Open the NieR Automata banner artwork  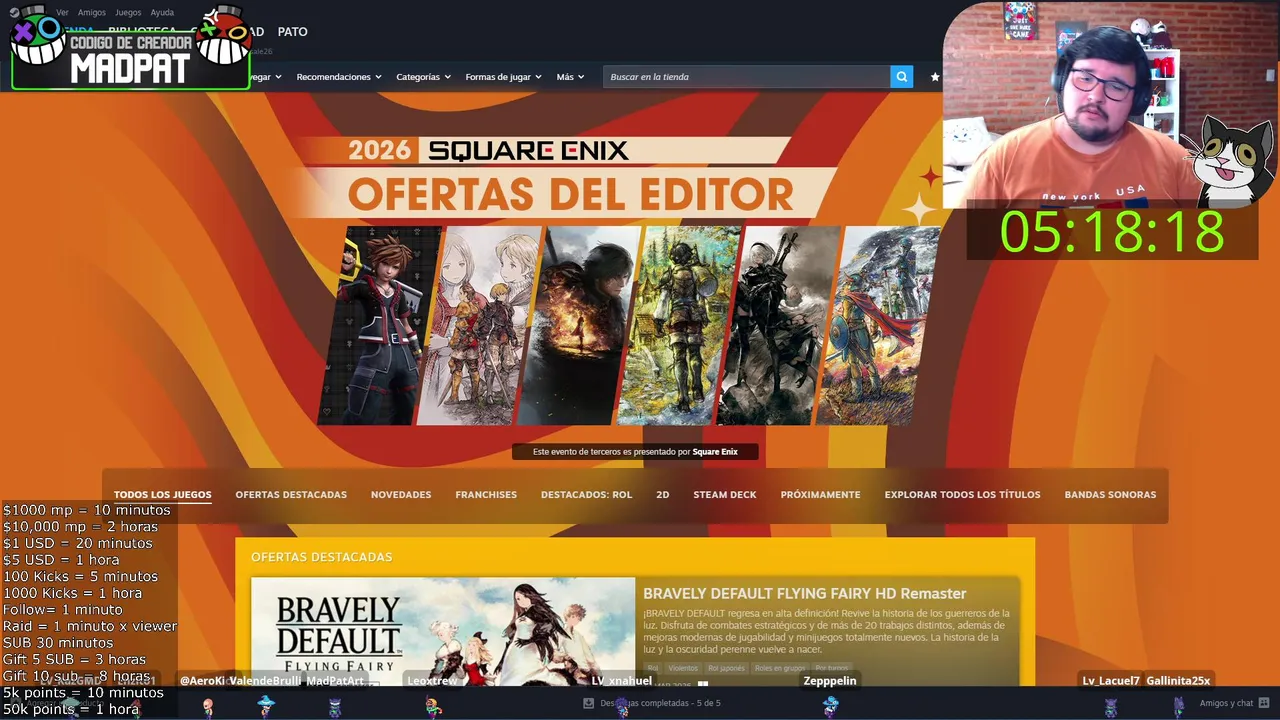tap(780, 325)
